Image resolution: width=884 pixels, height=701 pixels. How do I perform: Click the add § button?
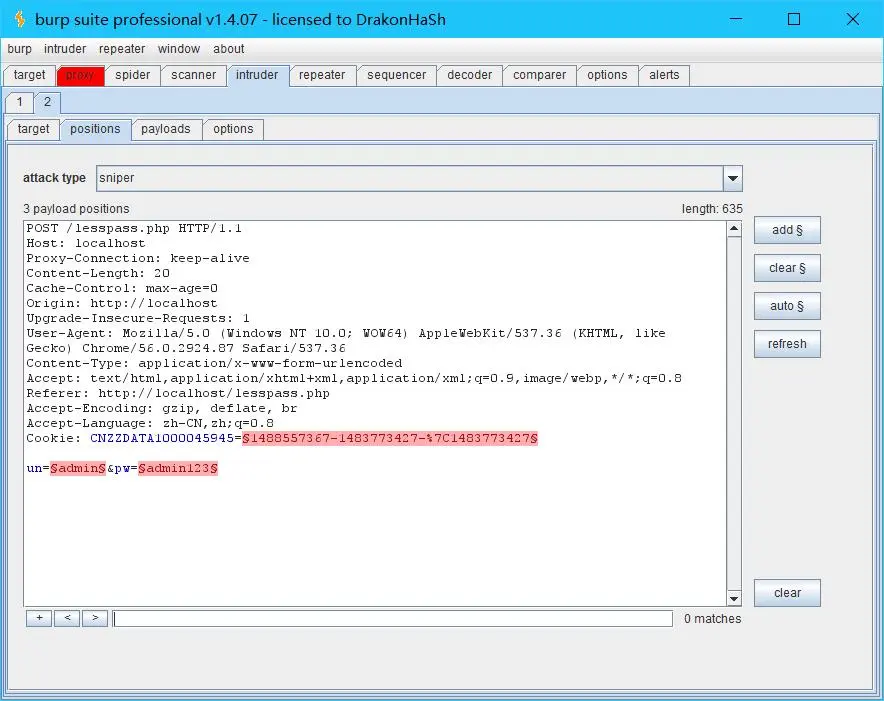point(787,230)
